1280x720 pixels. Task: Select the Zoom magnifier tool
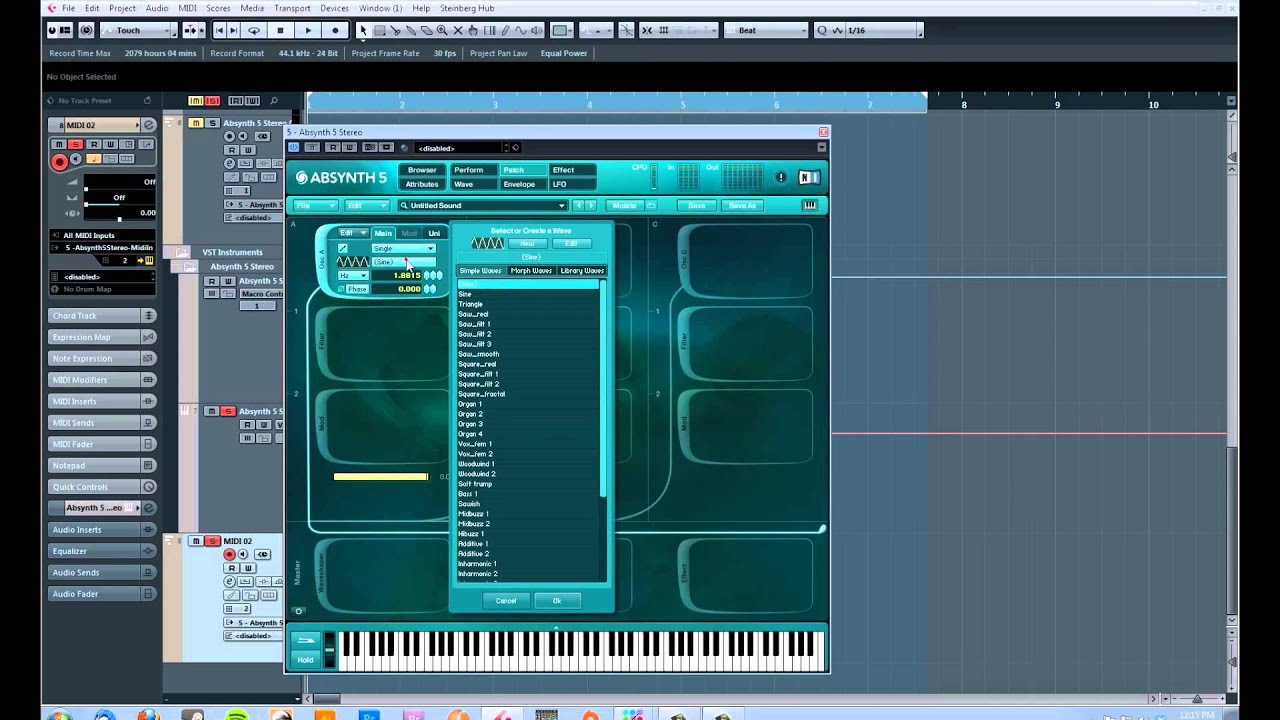[442, 31]
